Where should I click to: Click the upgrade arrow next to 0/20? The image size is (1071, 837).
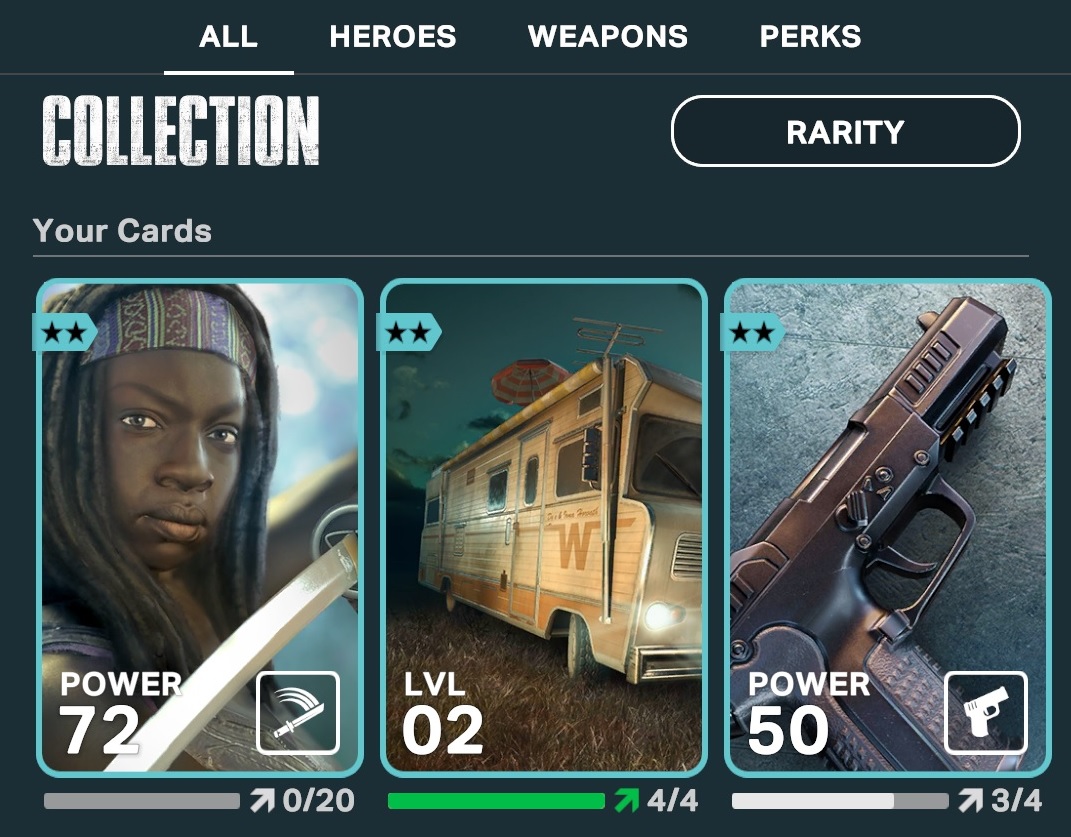pyautogui.click(x=262, y=800)
